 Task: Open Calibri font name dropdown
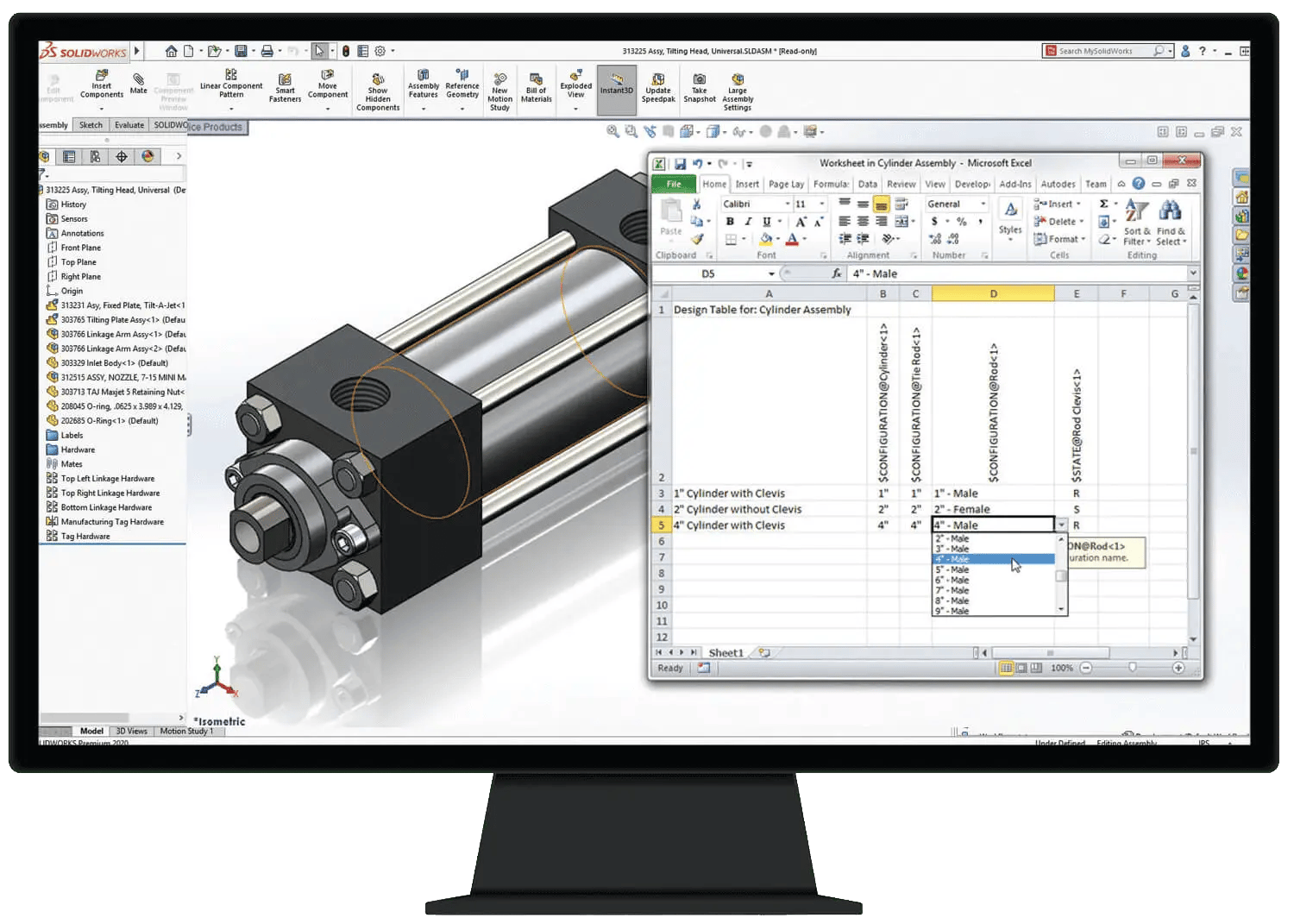click(x=788, y=204)
